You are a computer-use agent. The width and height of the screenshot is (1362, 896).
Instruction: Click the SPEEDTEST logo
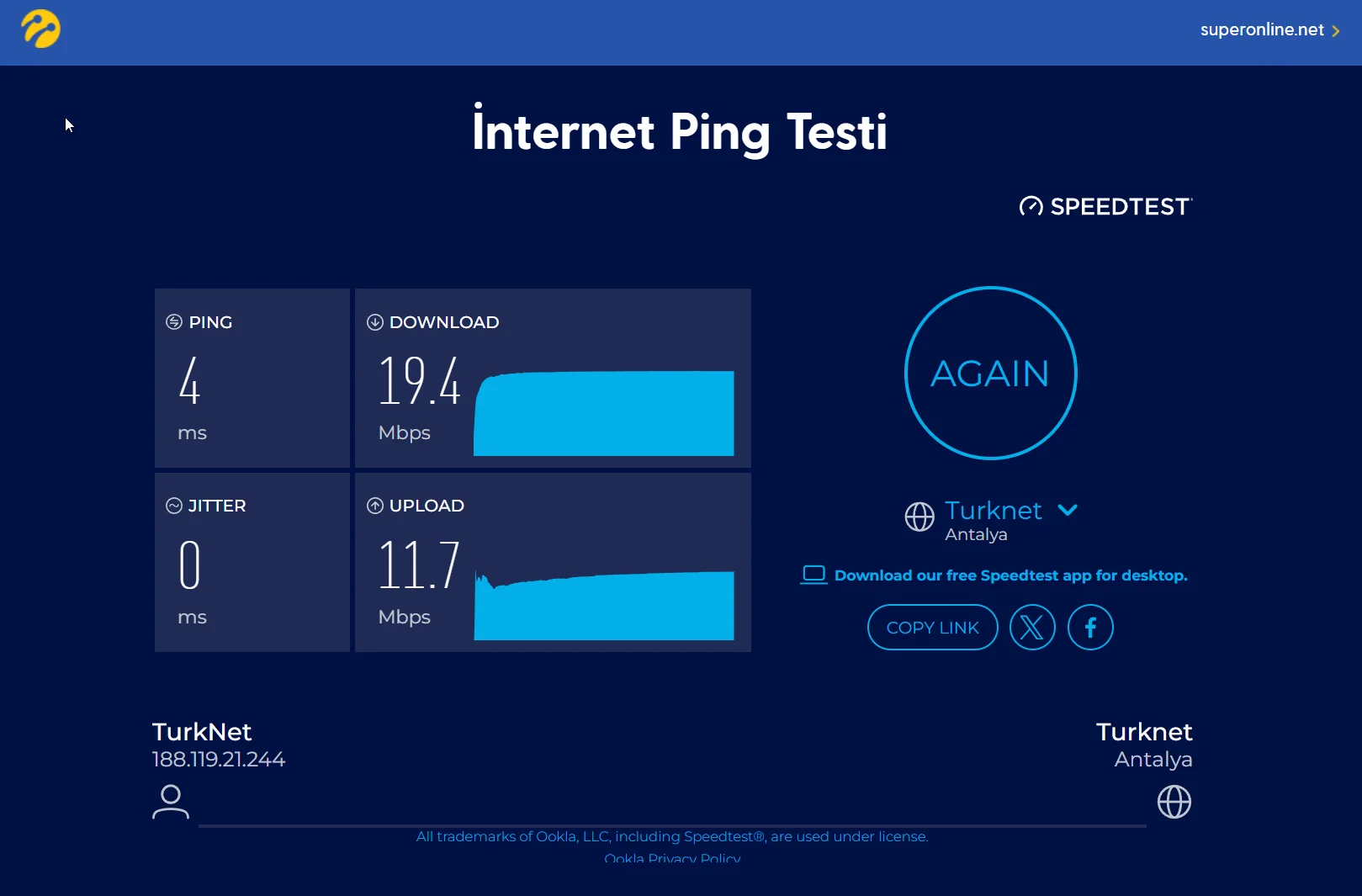coord(1105,206)
